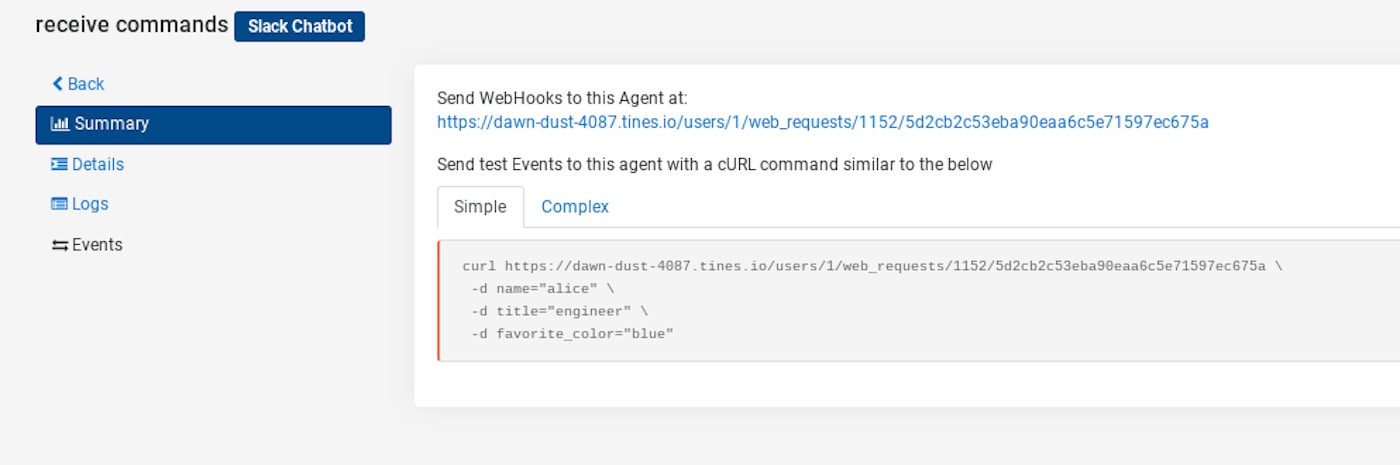The image size is (1400, 465).
Task: Click the Details list icon
Action: [x=59, y=164]
